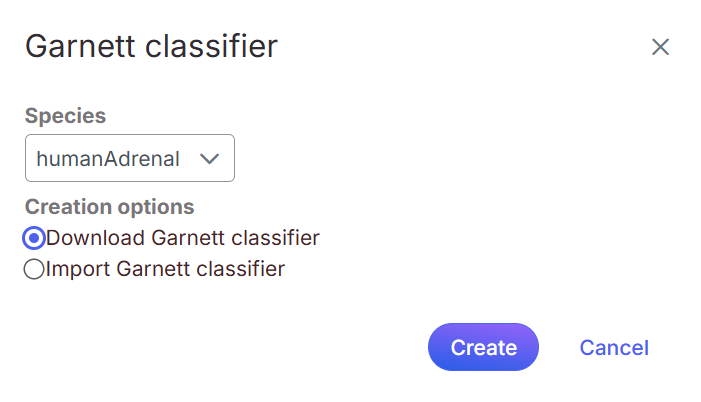The image size is (701, 402).
Task: Select the Import Garnett classifier radio circle
Action: [34, 269]
